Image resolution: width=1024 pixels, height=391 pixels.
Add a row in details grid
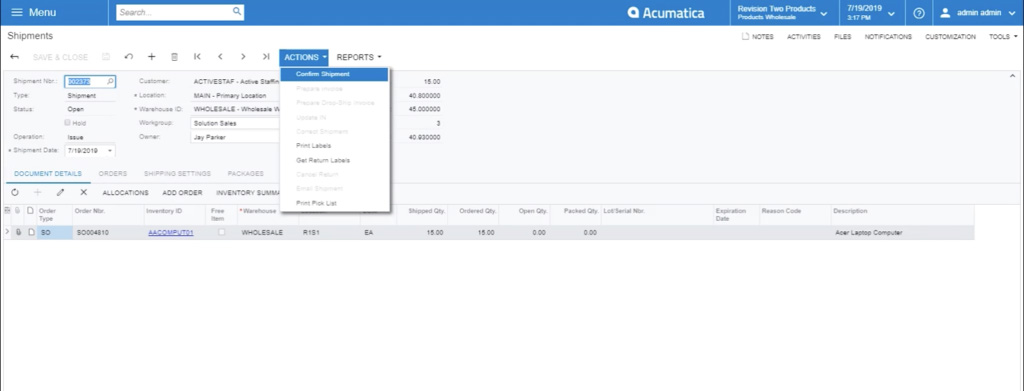tap(37, 193)
